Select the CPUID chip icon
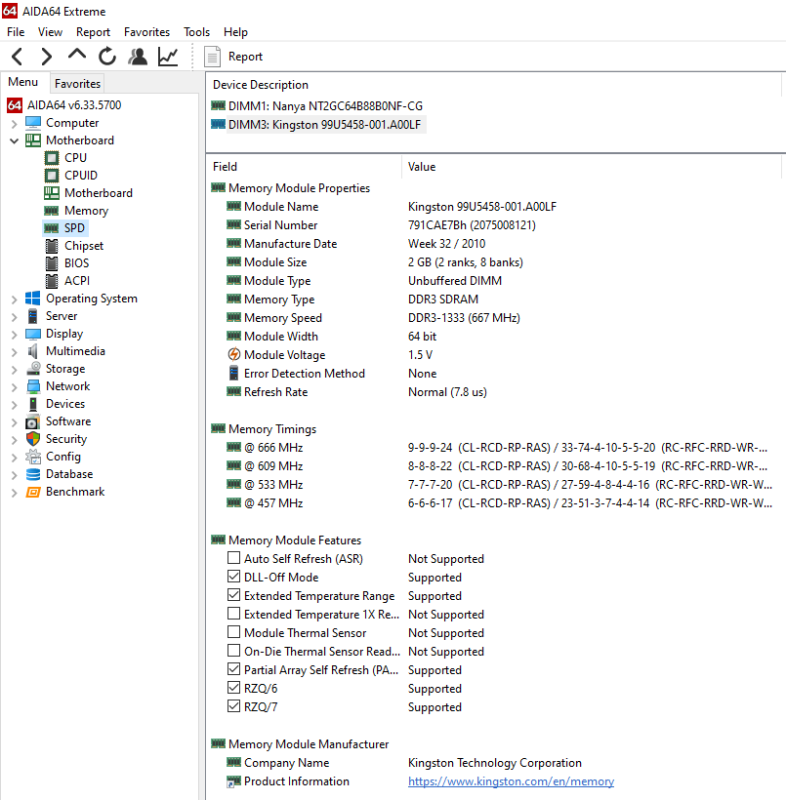786x800 pixels. pos(52,176)
